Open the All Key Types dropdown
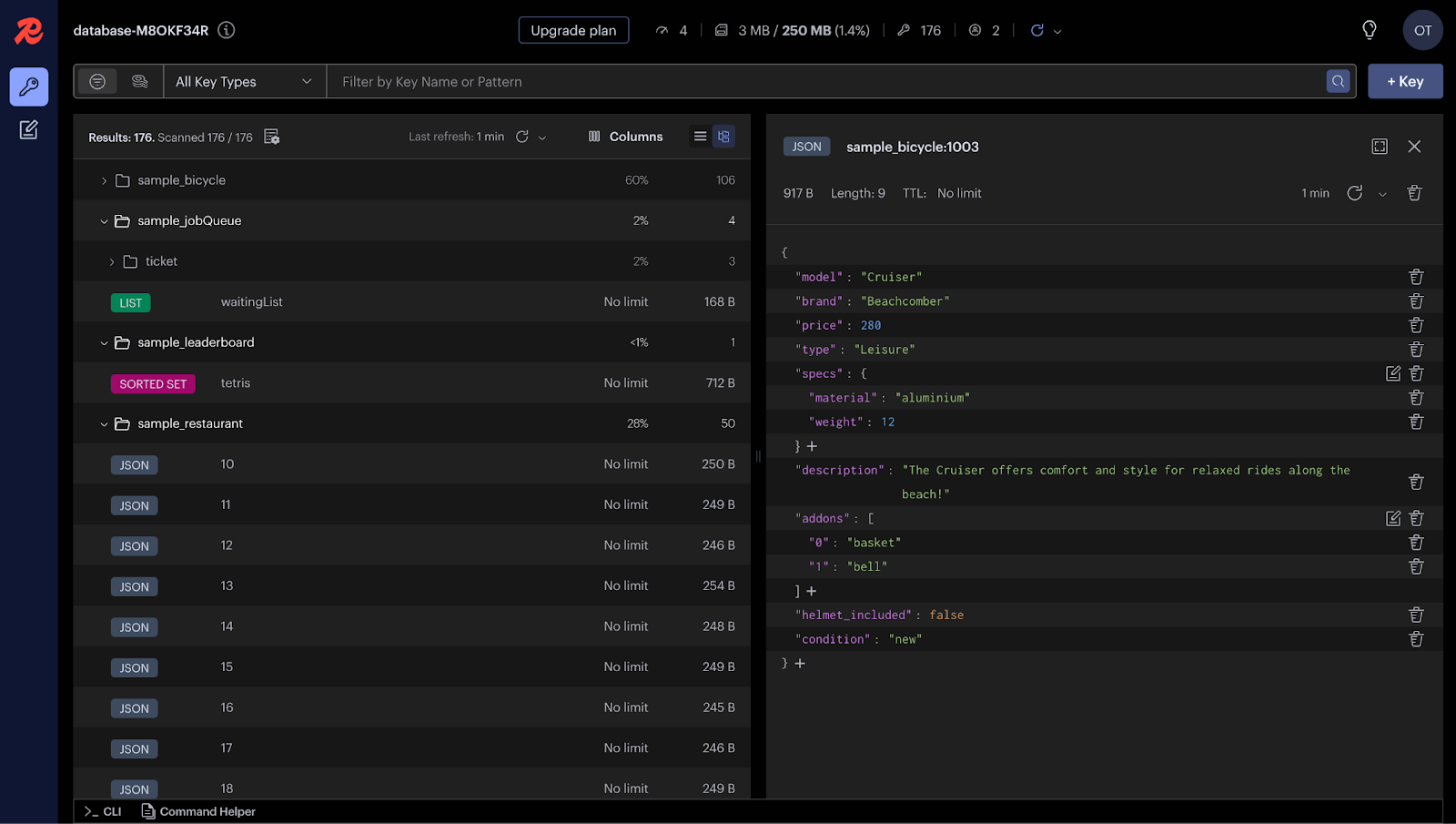This screenshot has width=1456, height=824. [x=244, y=81]
